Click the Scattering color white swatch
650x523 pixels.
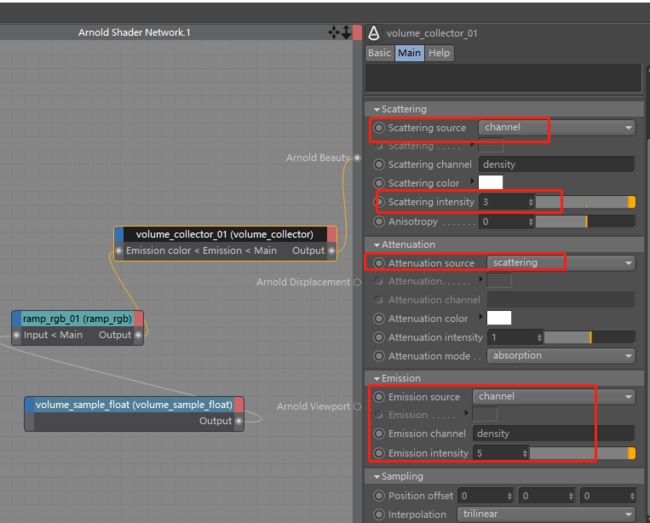pyautogui.click(x=491, y=182)
